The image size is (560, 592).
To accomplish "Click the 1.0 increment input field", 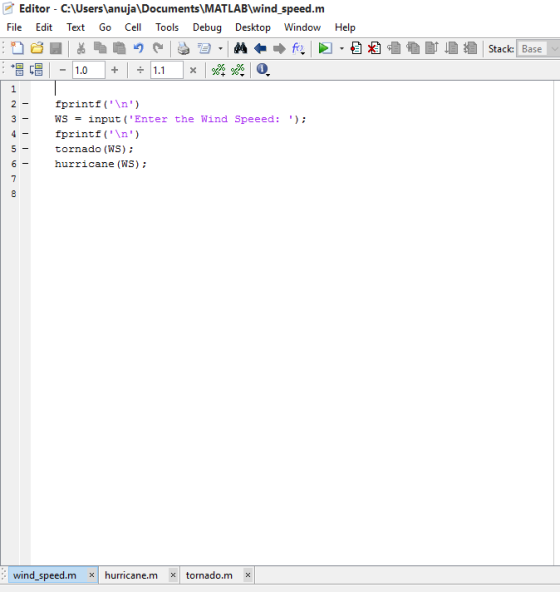I will tap(89, 70).
